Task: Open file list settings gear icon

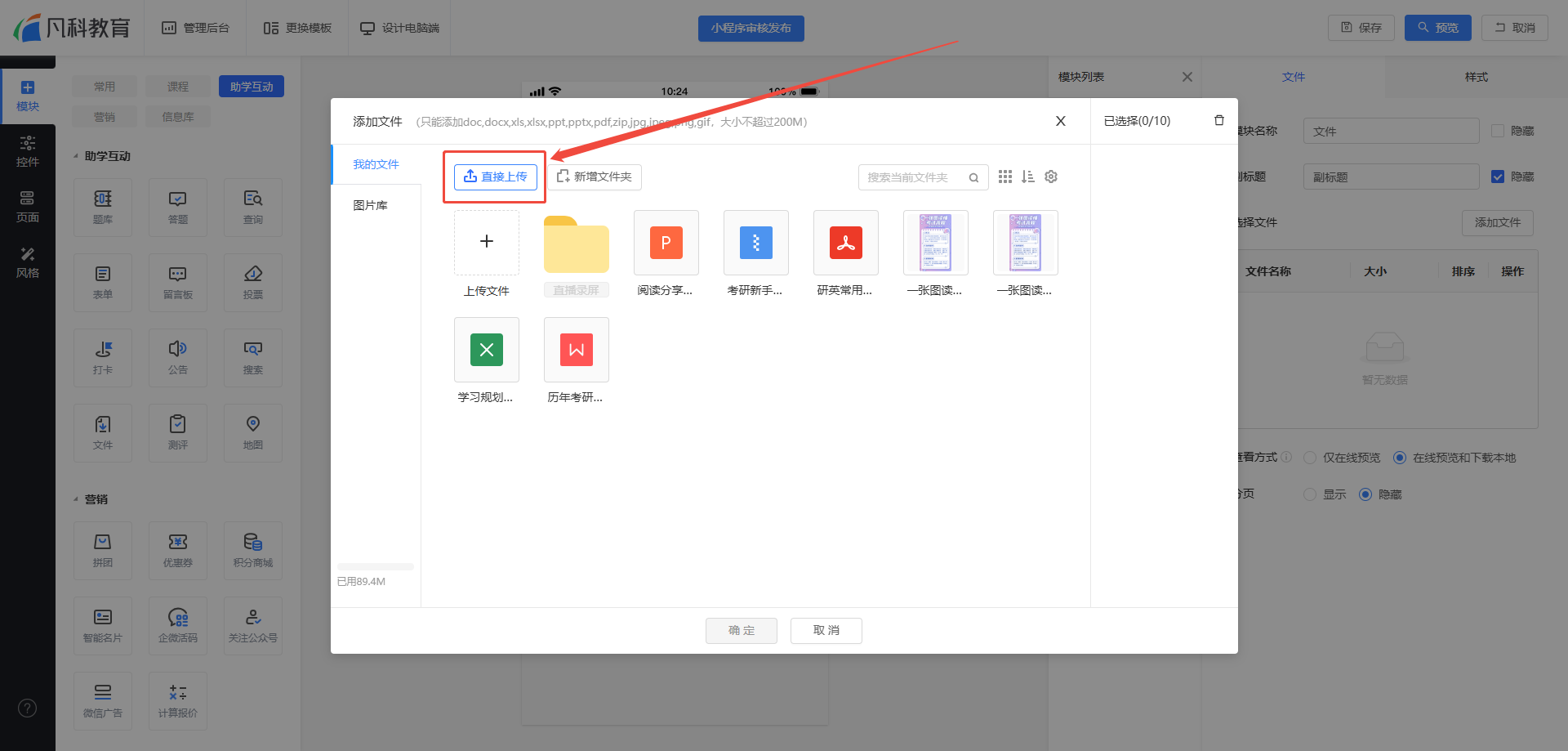Action: (x=1051, y=177)
